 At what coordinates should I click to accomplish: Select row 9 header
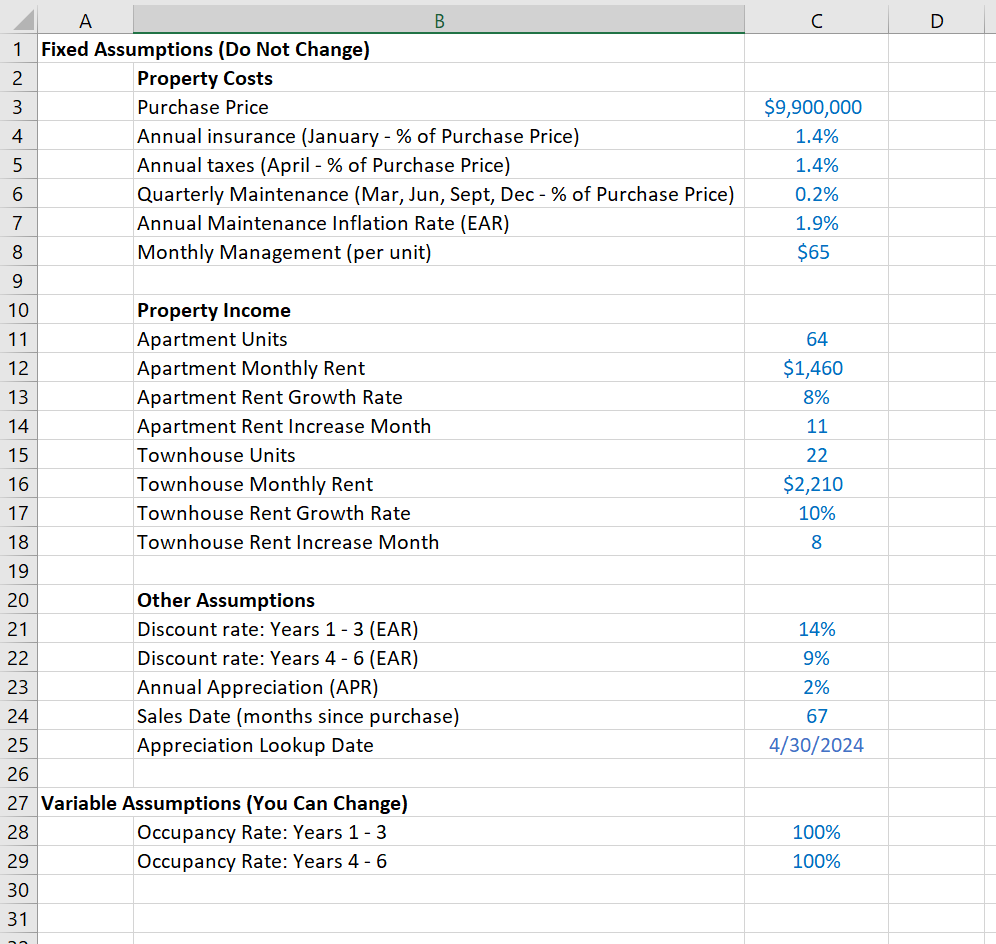pyautogui.click(x=18, y=281)
